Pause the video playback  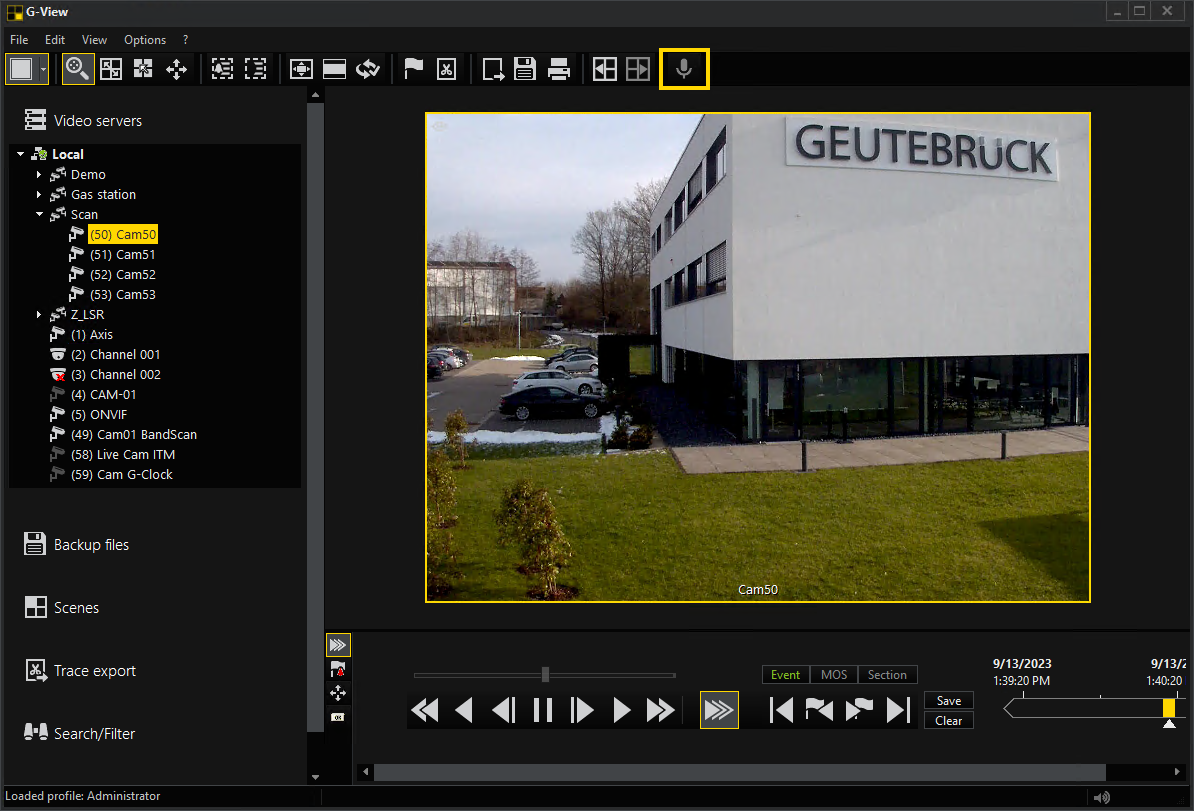click(x=543, y=710)
